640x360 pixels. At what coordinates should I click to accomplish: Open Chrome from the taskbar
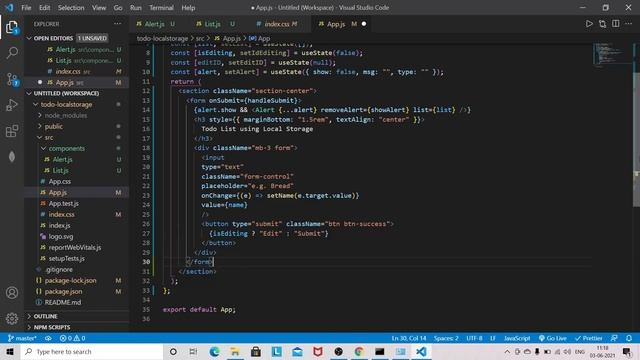click(359, 351)
